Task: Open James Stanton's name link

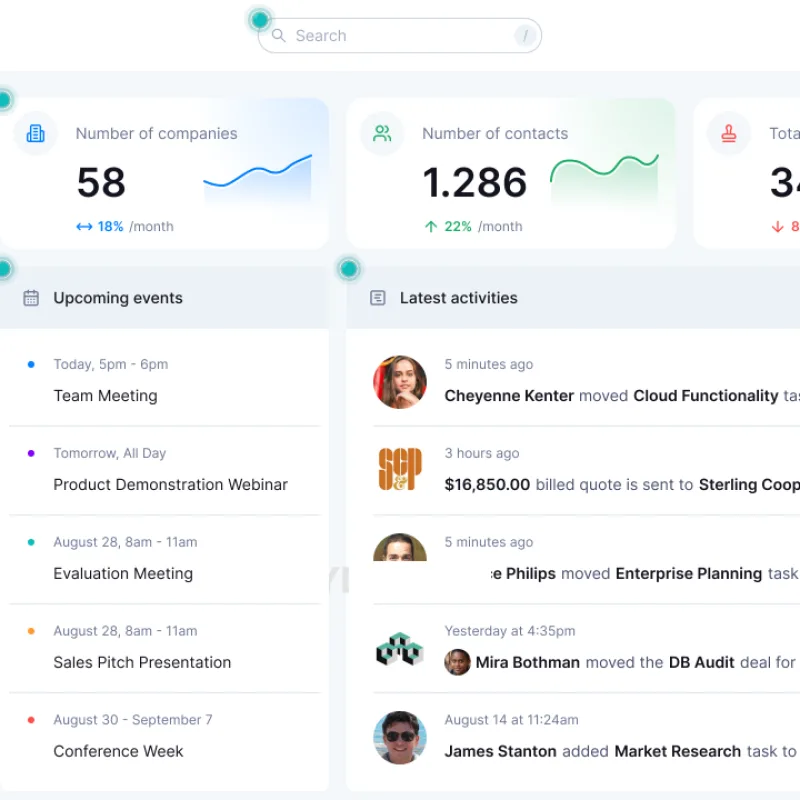Action: [x=501, y=751]
